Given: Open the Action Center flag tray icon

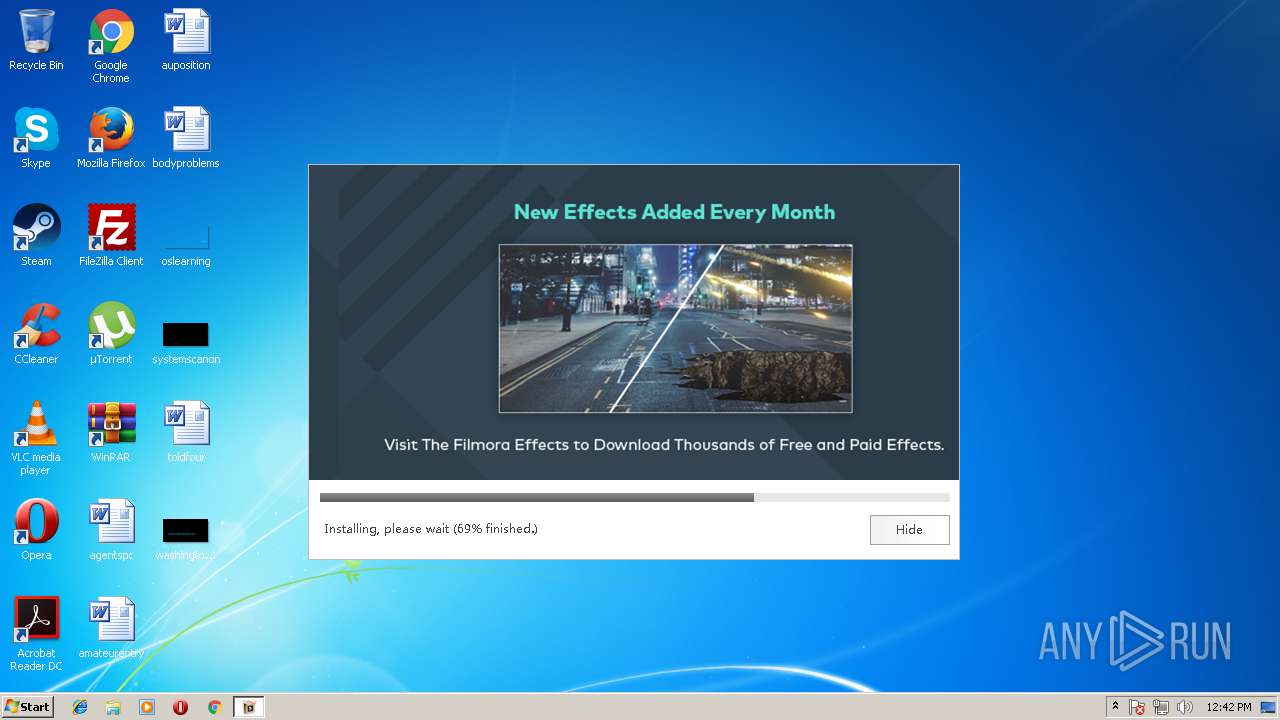Looking at the screenshot, I should (x=1138, y=707).
